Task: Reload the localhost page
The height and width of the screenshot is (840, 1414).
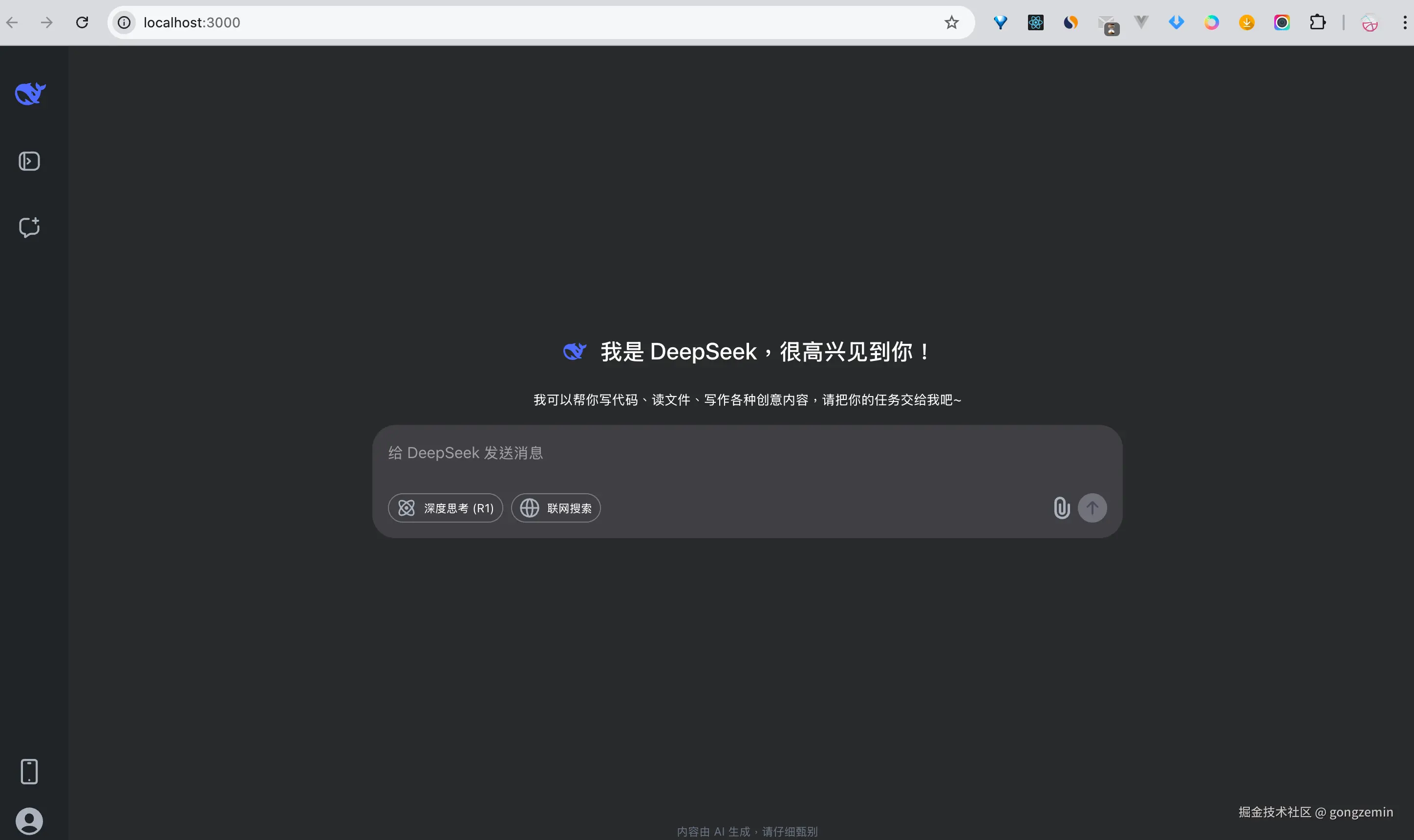Action: 82,22
